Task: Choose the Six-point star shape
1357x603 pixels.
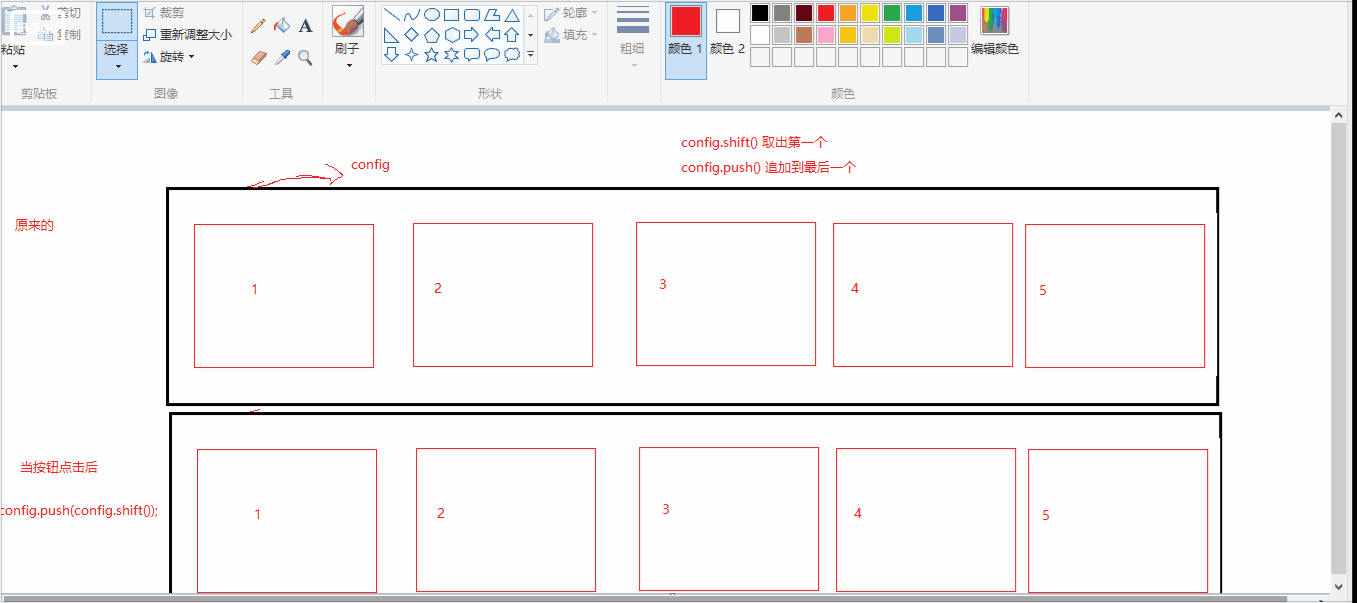Action: click(452, 55)
